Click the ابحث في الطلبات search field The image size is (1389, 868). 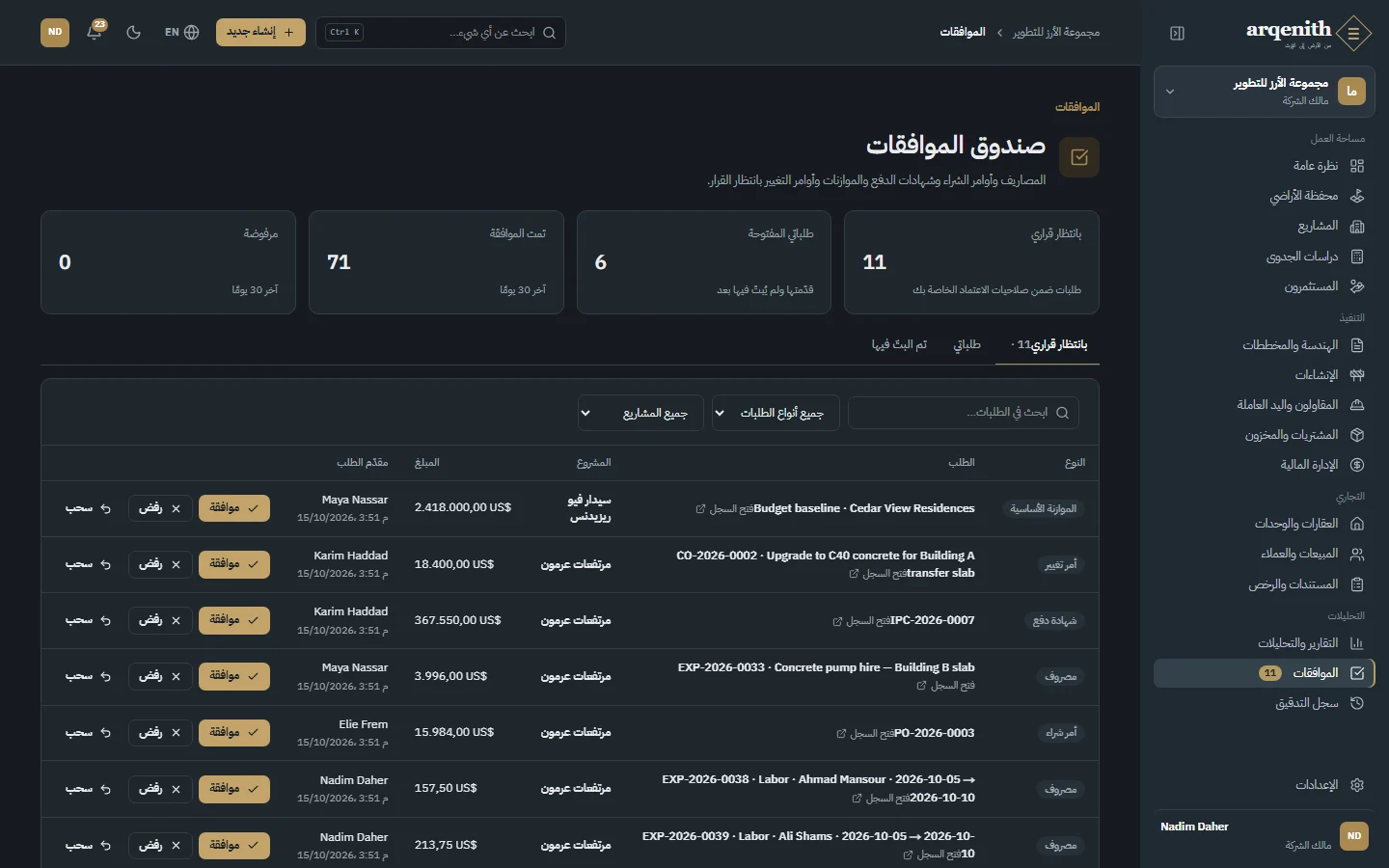coord(964,413)
